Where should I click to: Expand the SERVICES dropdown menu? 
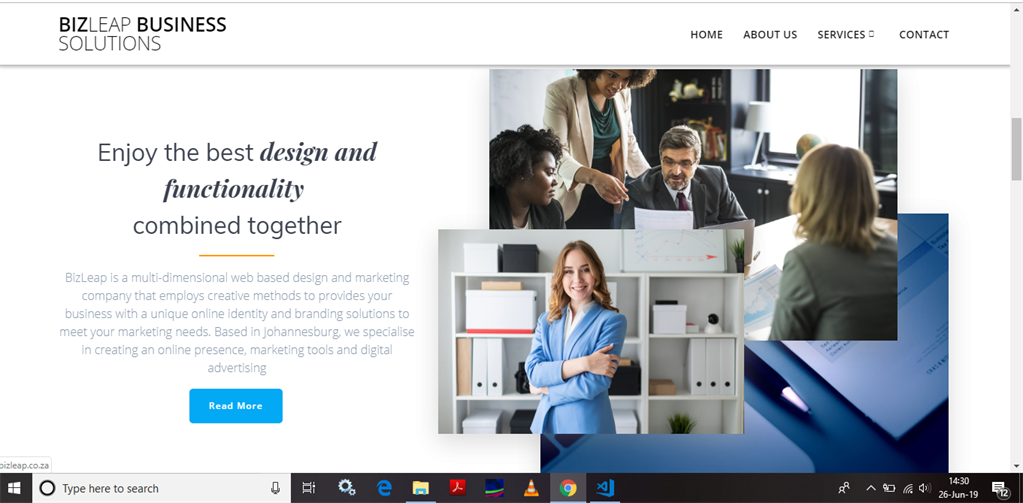(846, 35)
